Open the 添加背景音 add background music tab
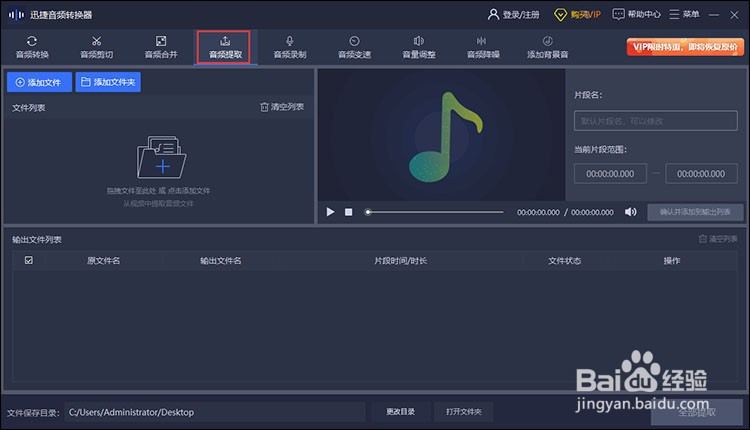 [548, 47]
